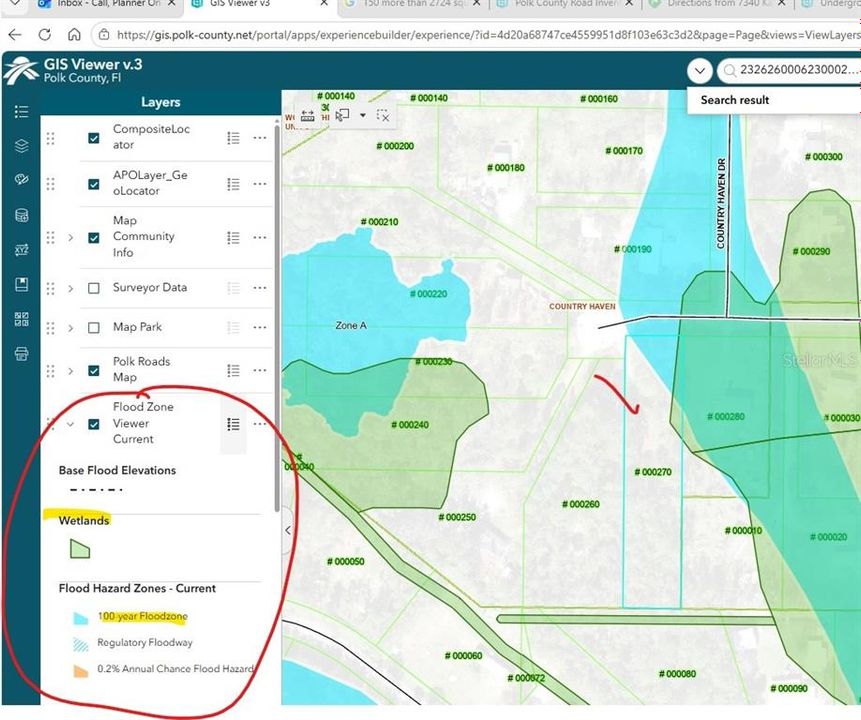Uncheck Map Community Info layer
Viewport: 861px width, 720px height.
(x=94, y=238)
